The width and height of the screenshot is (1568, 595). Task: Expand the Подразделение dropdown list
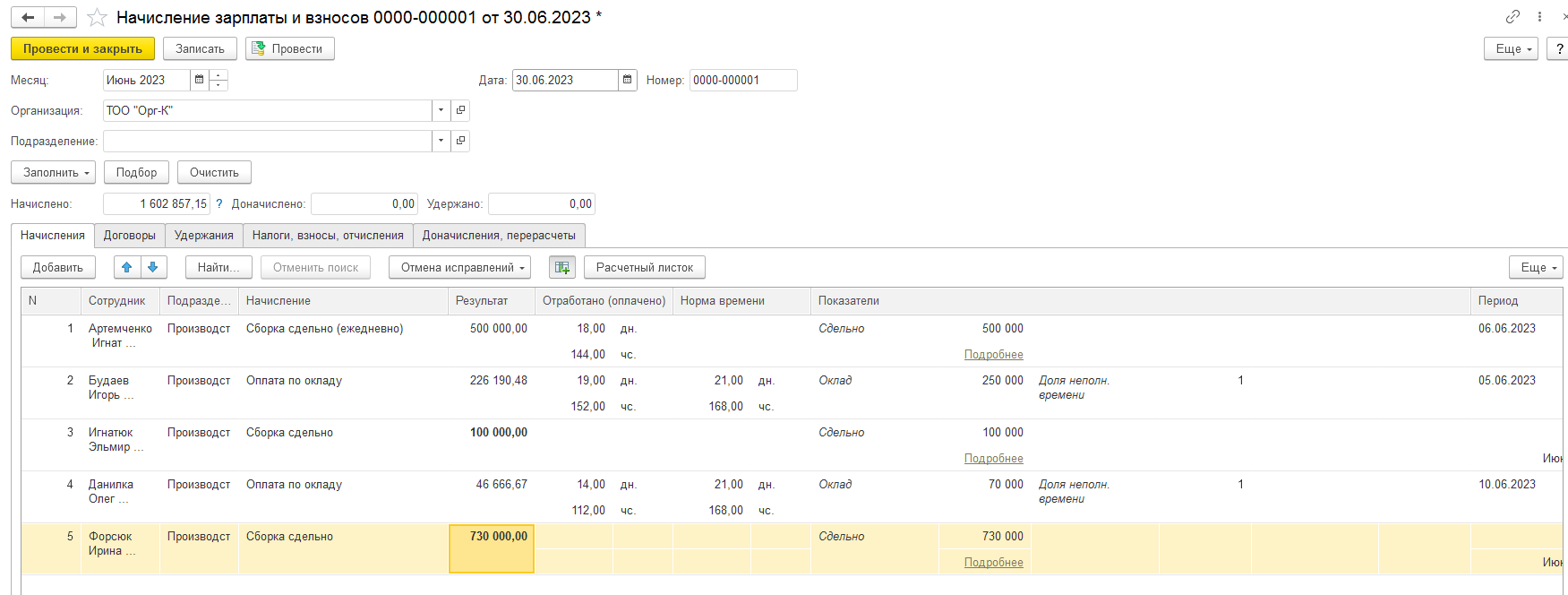441,141
